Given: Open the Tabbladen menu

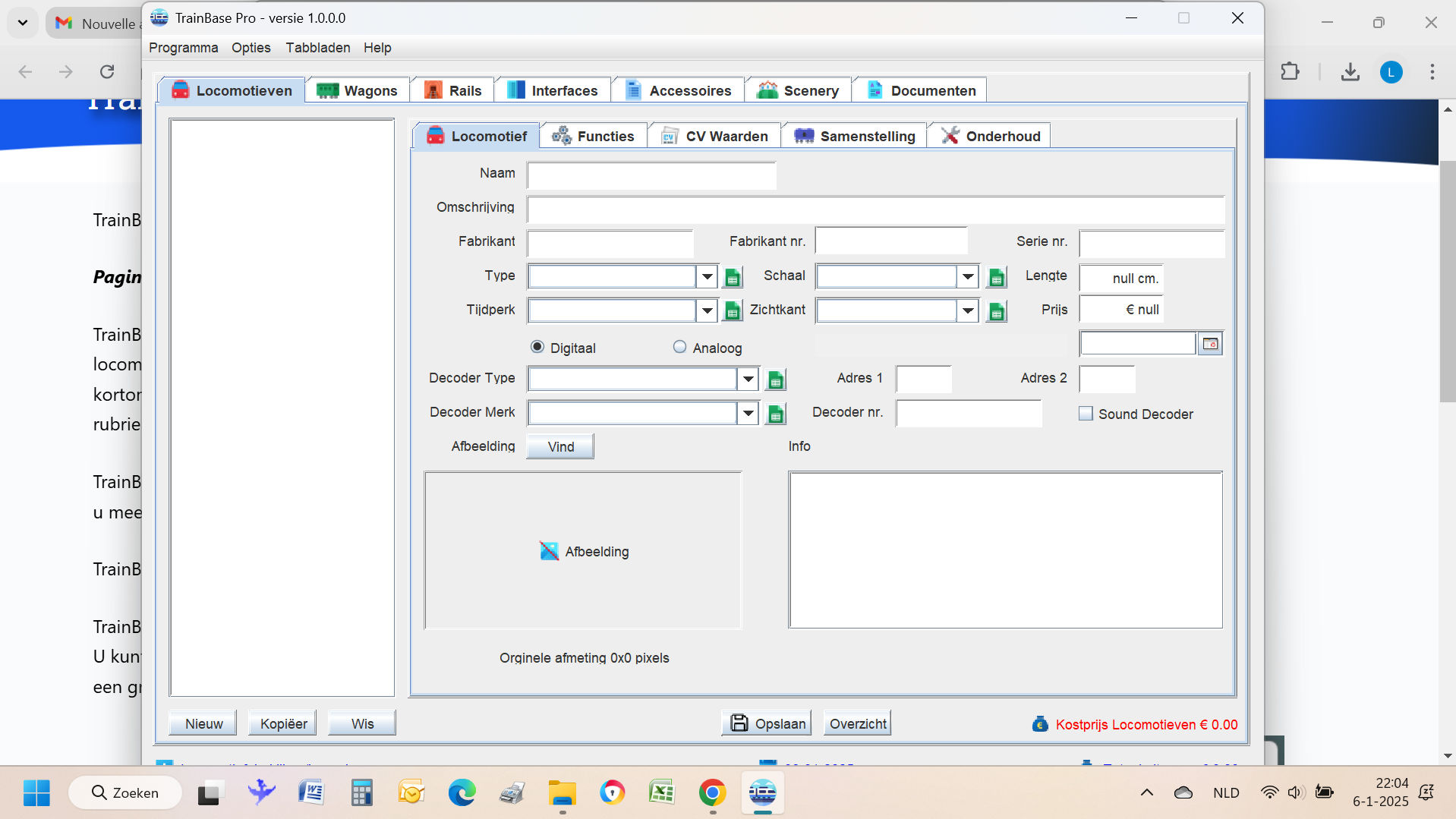Looking at the screenshot, I should pos(318,48).
